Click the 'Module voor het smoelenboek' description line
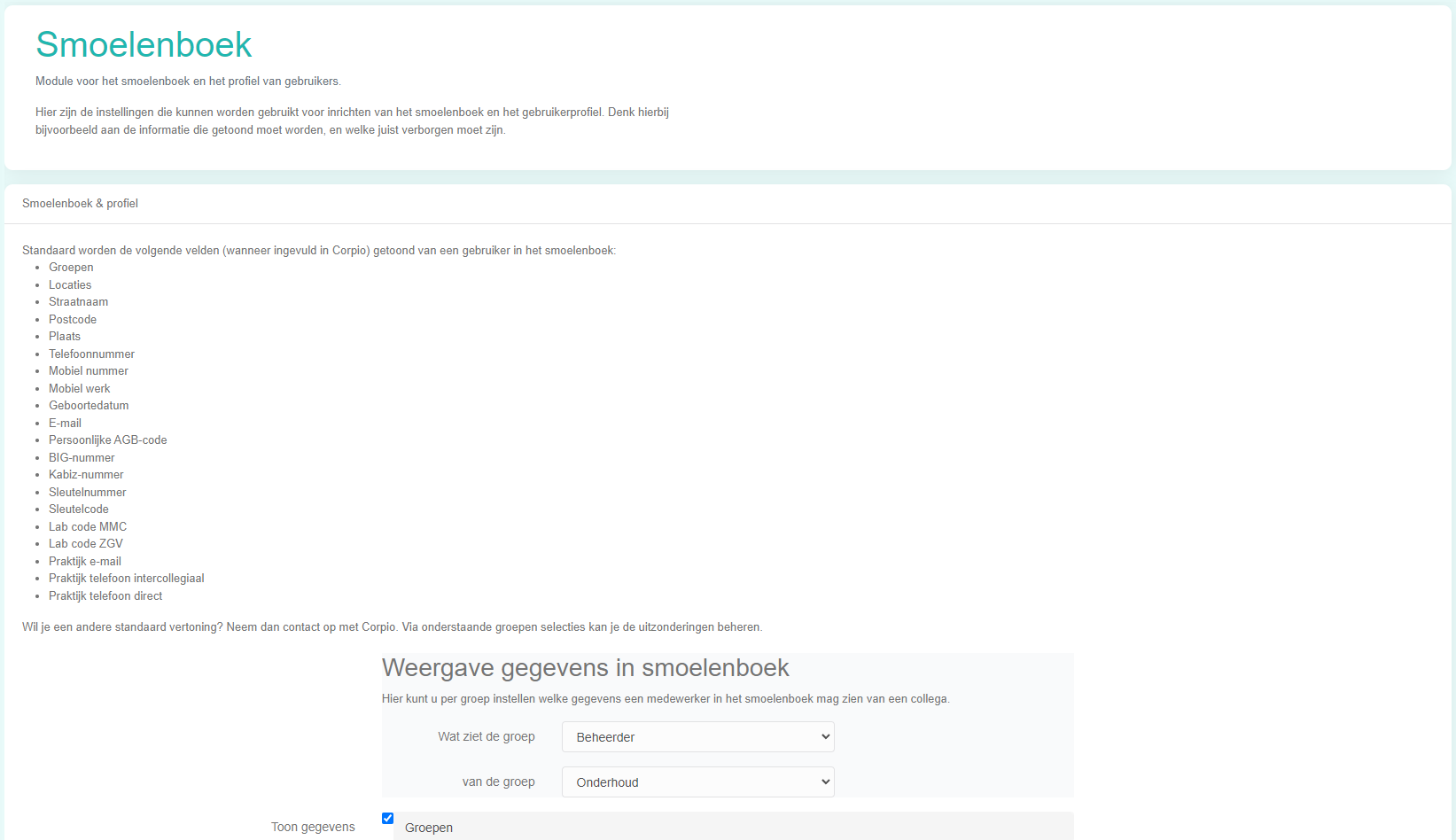The image size is (1456, 840). click(188, 81)
